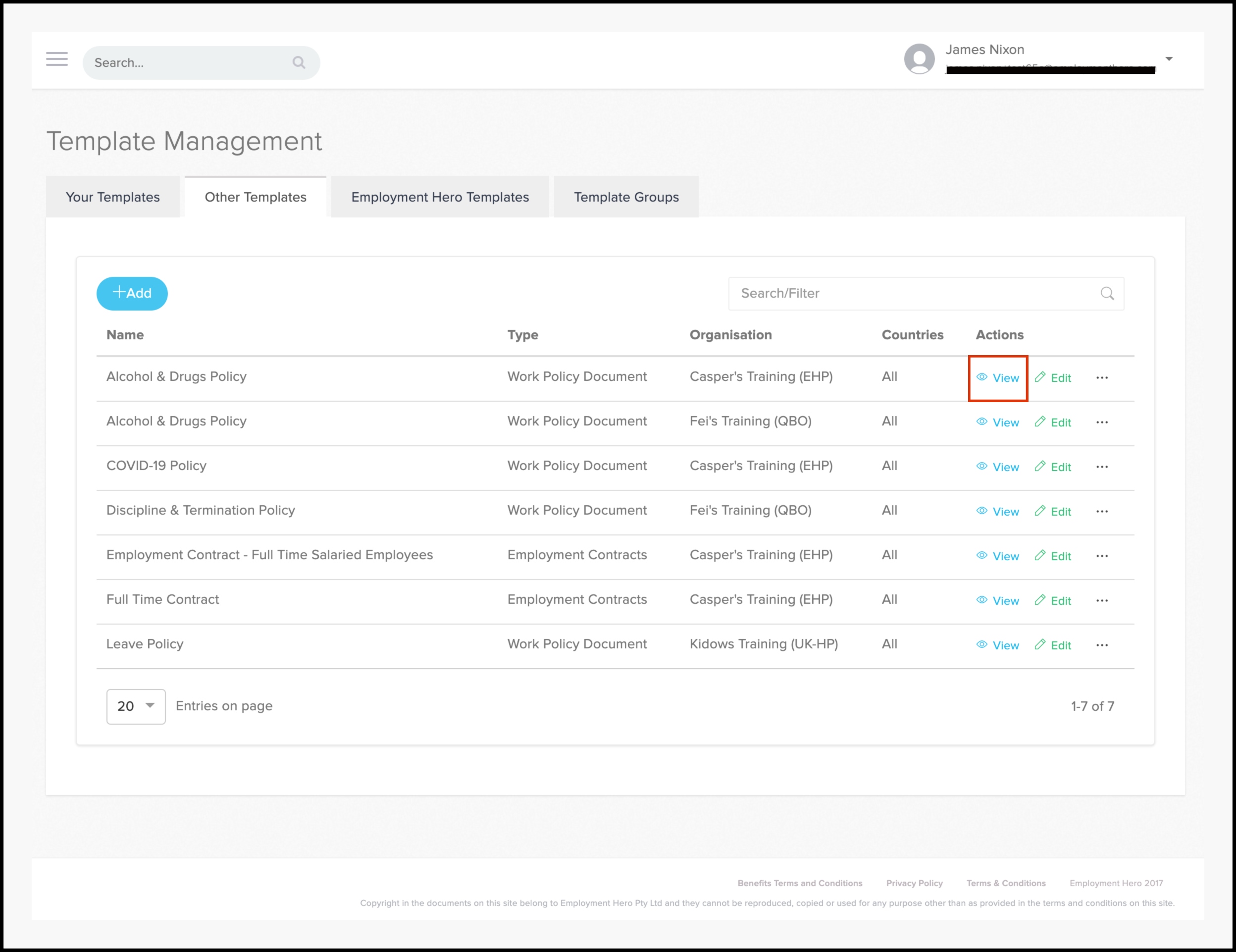Open more actions for Full Time Contract

click(1102, 600)
